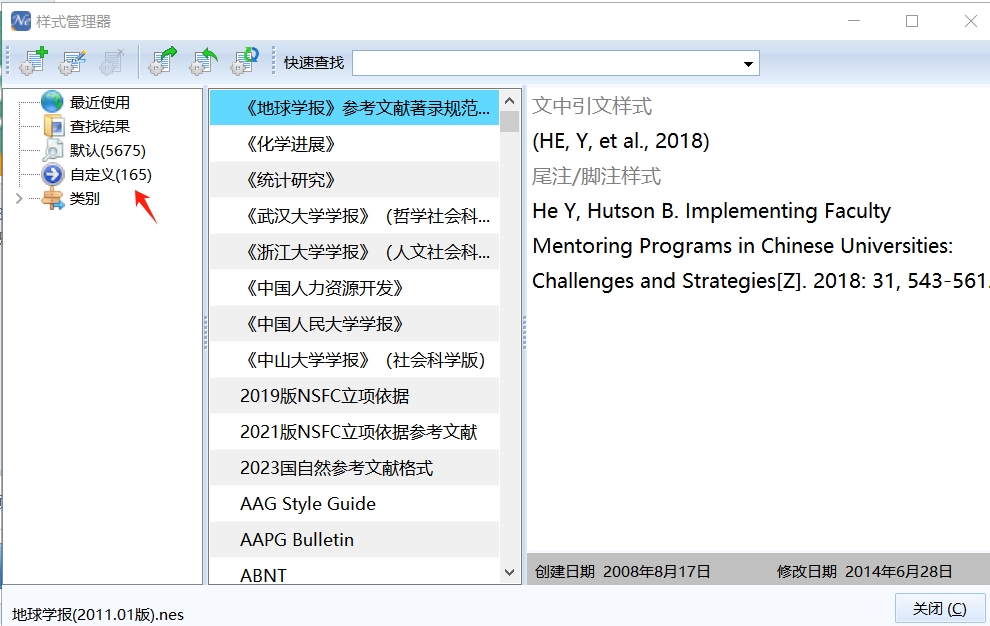Select 默认(5675) in the tree
Screen dimensions: 990x626
tap(107, 150)
